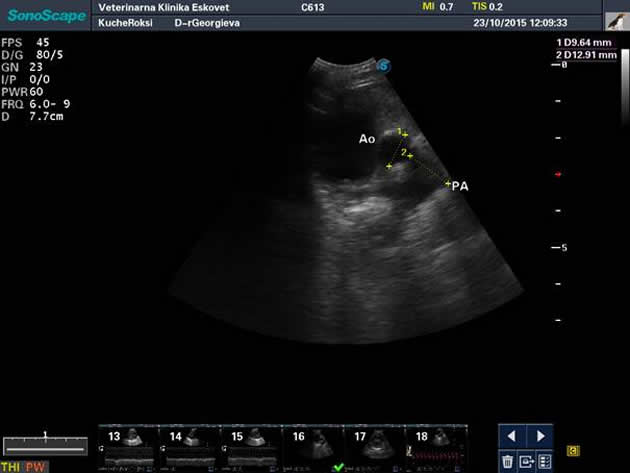Click the FRQ 6.0- 9 frequency parameter
This screenshot has width=630, height=473.
coord(36,104)
